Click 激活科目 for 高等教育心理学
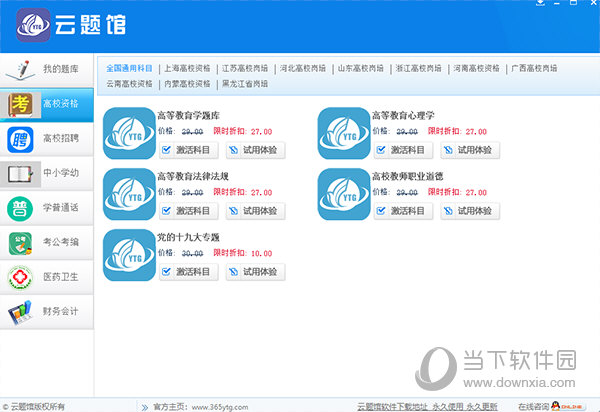600x412 pixels. [x=403, y=150]
